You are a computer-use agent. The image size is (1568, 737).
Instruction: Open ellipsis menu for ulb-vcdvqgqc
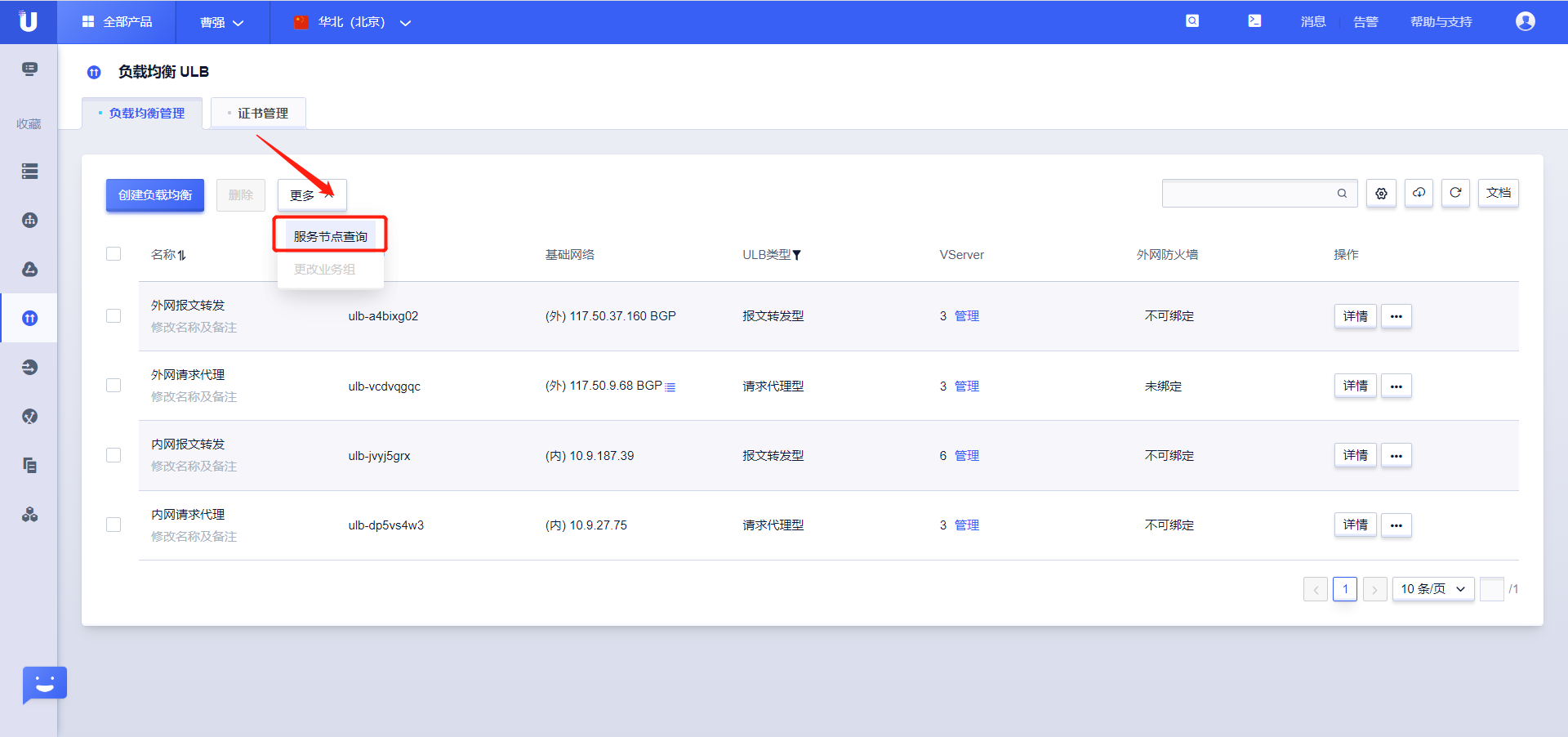(x=1396, y=386)
